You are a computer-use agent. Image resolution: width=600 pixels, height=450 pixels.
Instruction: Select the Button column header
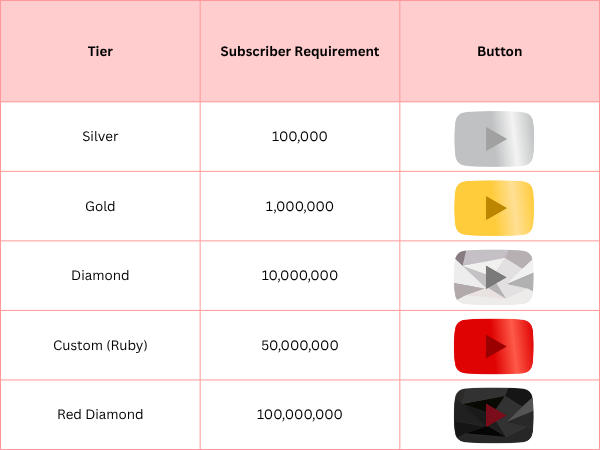[500, 51]
